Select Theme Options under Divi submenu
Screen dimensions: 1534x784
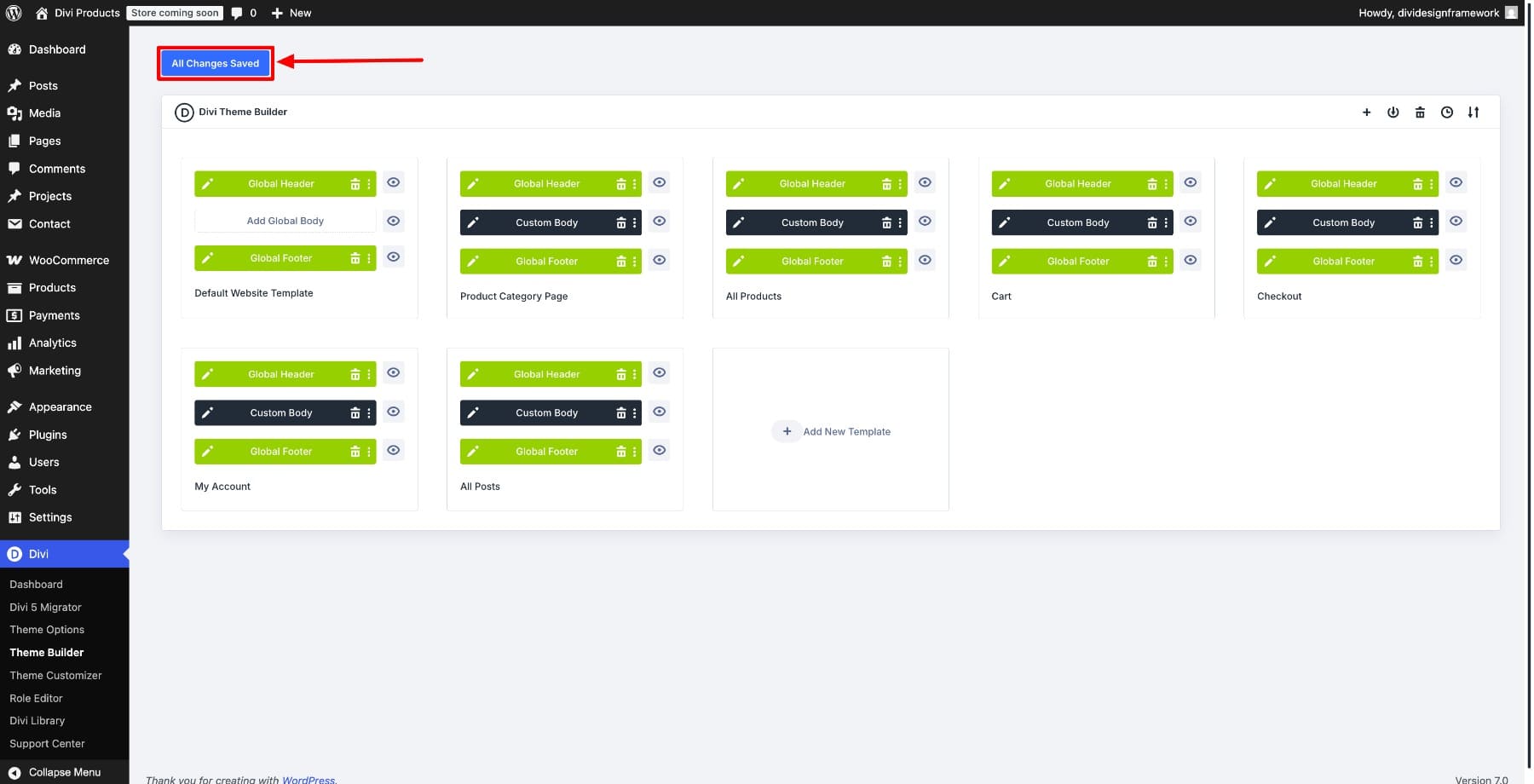tap(47, 630)
